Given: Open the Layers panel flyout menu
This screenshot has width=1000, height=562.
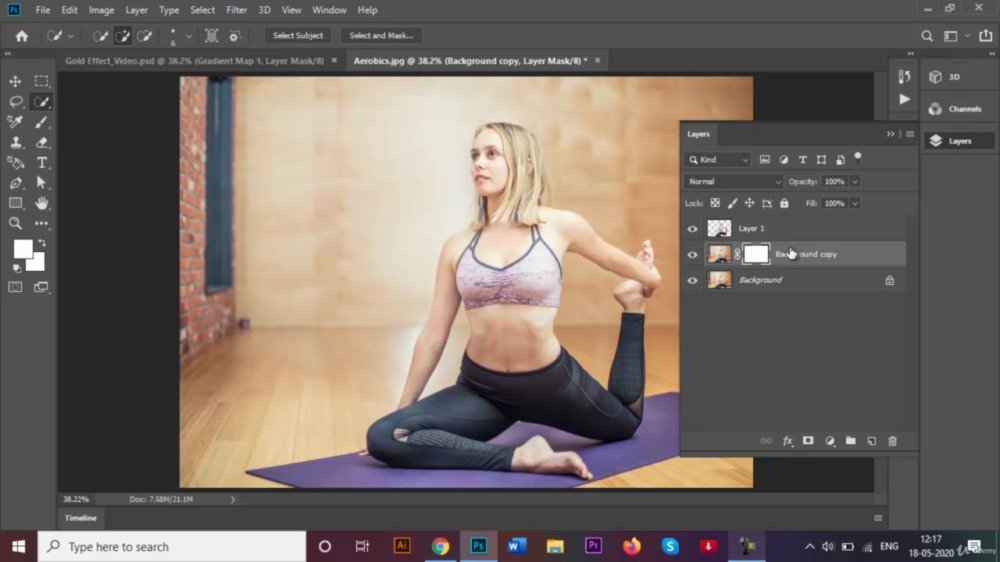Looking at the screenshot, I should (910, 134).
